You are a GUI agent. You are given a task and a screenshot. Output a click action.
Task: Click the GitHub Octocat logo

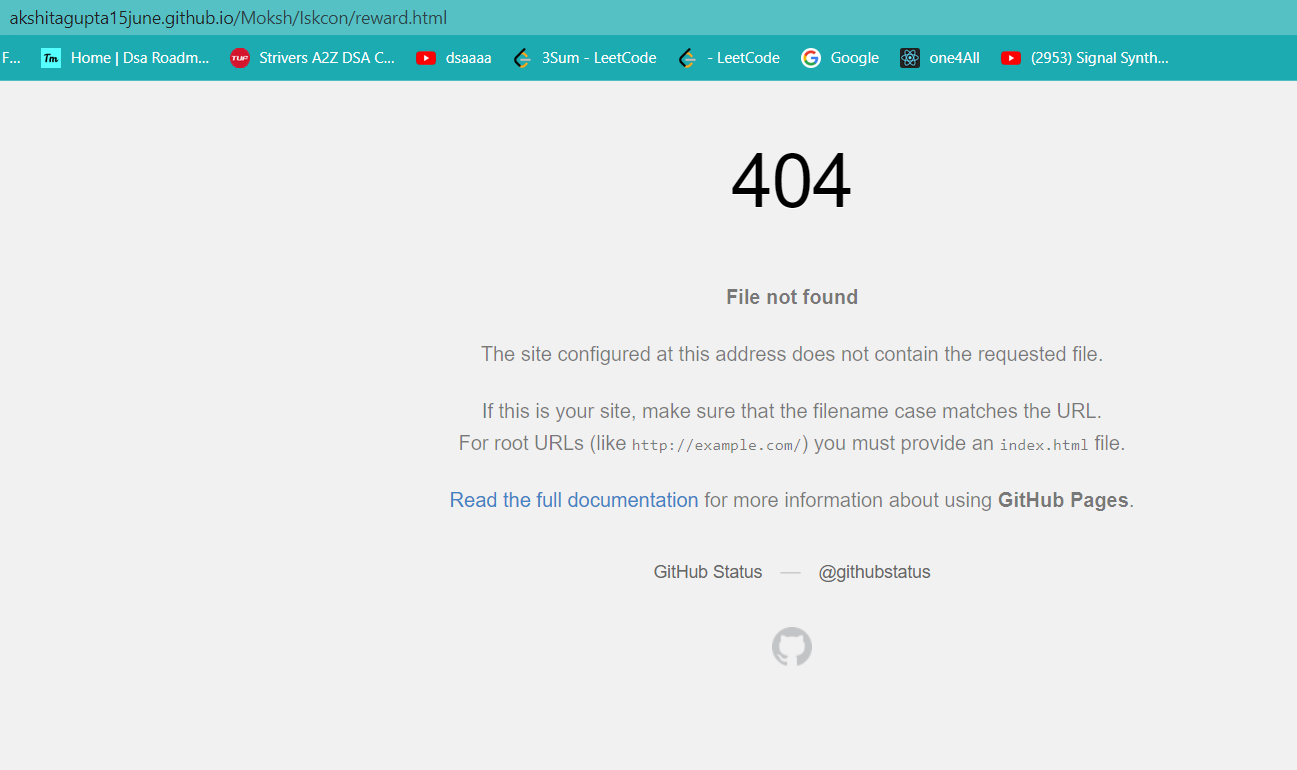tap(791, 647)
